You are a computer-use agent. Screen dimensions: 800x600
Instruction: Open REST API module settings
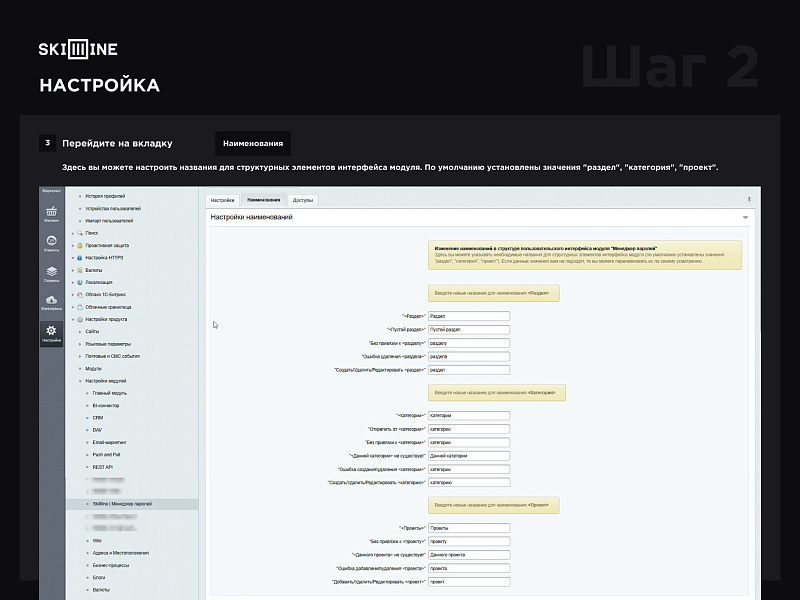[x=103, y=466]
